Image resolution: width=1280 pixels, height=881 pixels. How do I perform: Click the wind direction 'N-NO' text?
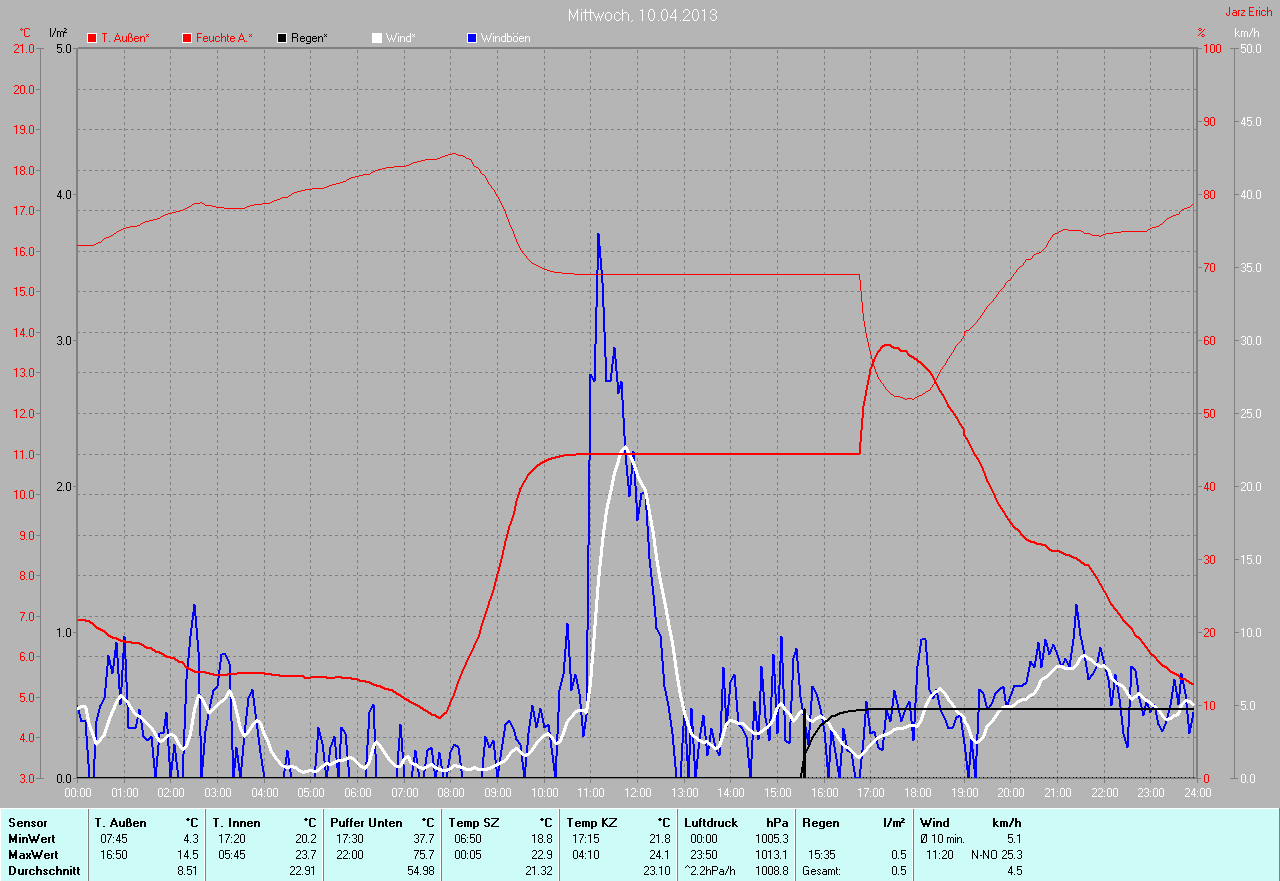point(984,855)
